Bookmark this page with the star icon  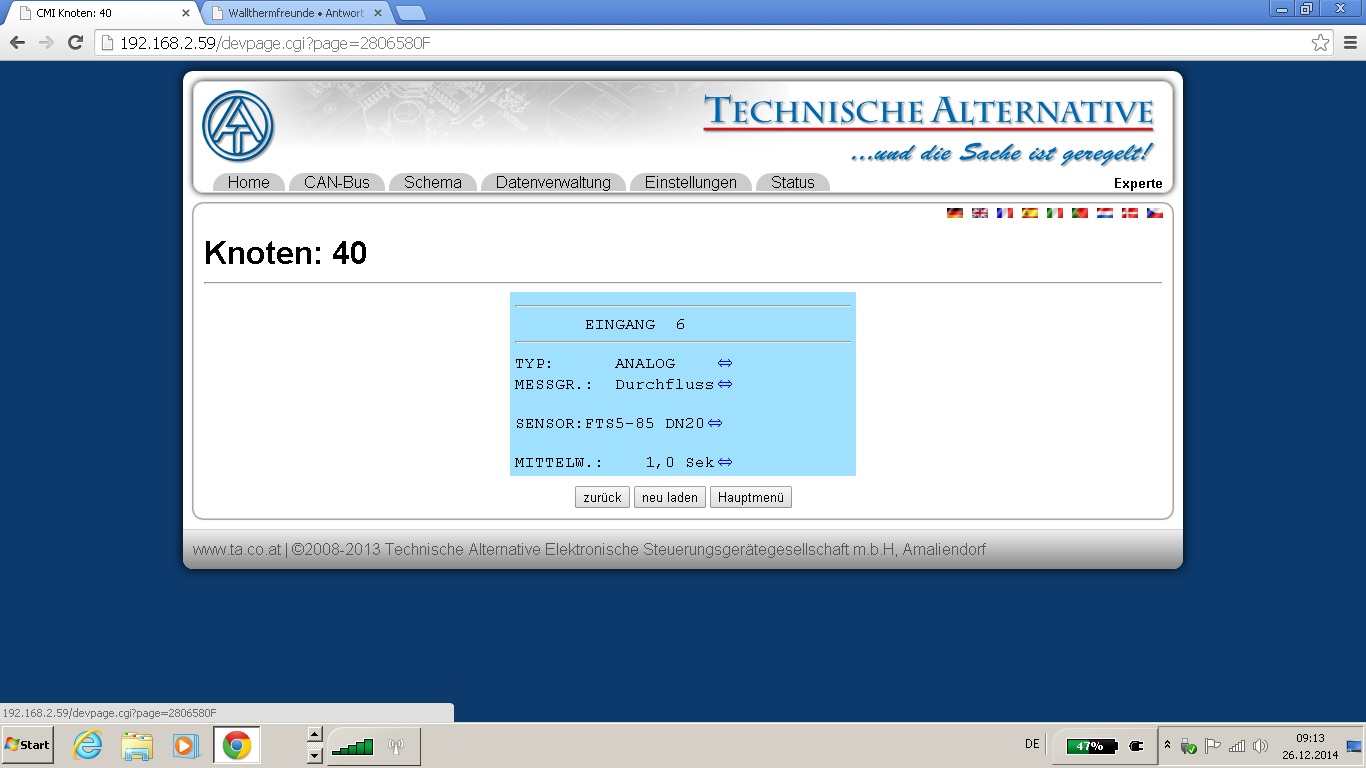click(1320, 43)
